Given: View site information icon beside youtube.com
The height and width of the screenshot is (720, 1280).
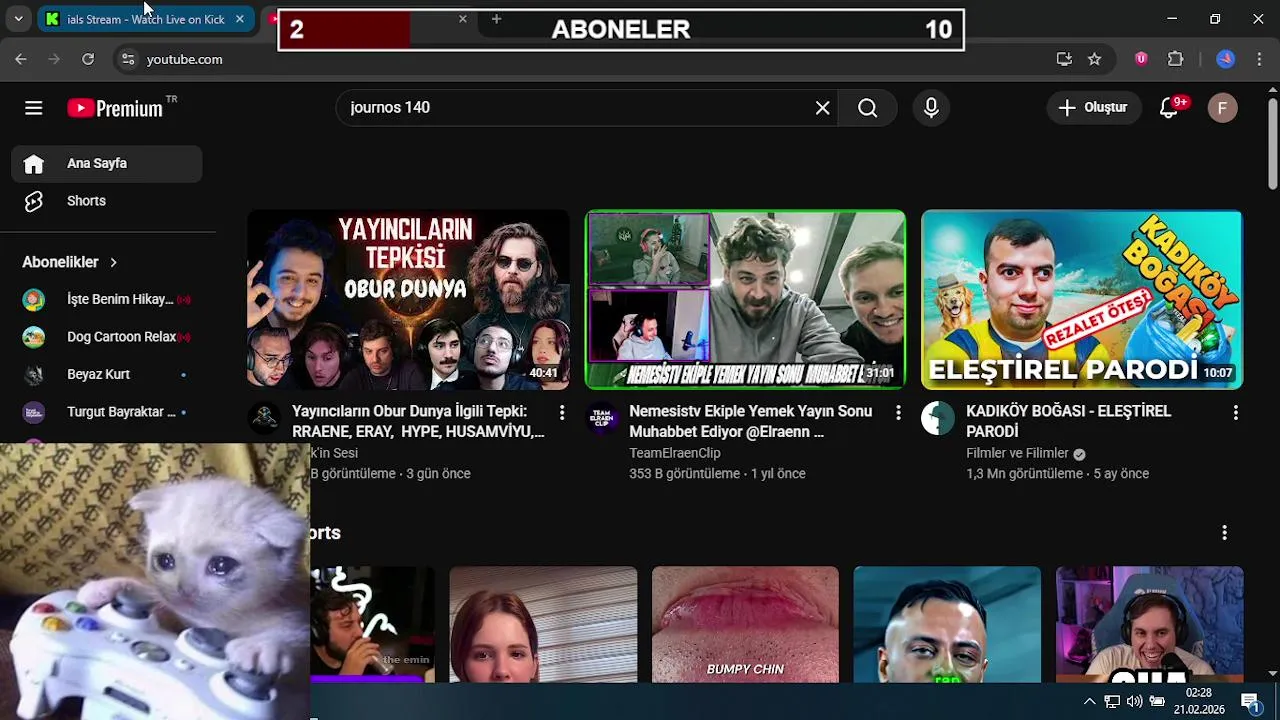Looking at the screenshot, I should coord(127,59).
